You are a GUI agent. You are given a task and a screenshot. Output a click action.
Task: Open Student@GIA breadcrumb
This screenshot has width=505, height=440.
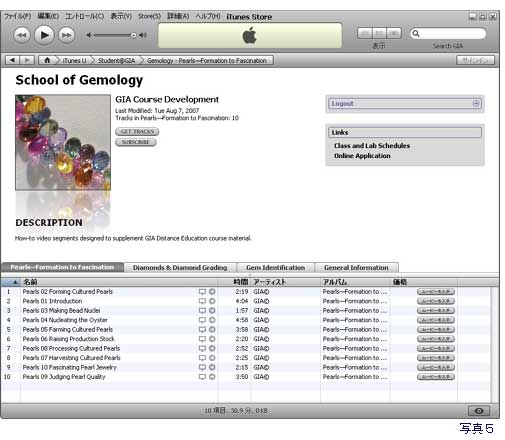(x=116, y=61)
